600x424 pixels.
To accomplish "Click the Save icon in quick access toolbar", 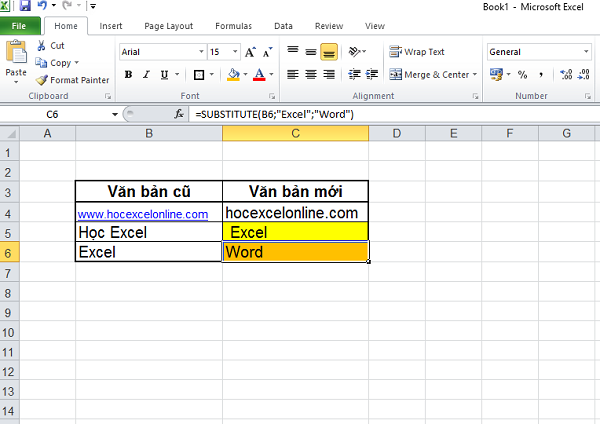I will 25,6.
